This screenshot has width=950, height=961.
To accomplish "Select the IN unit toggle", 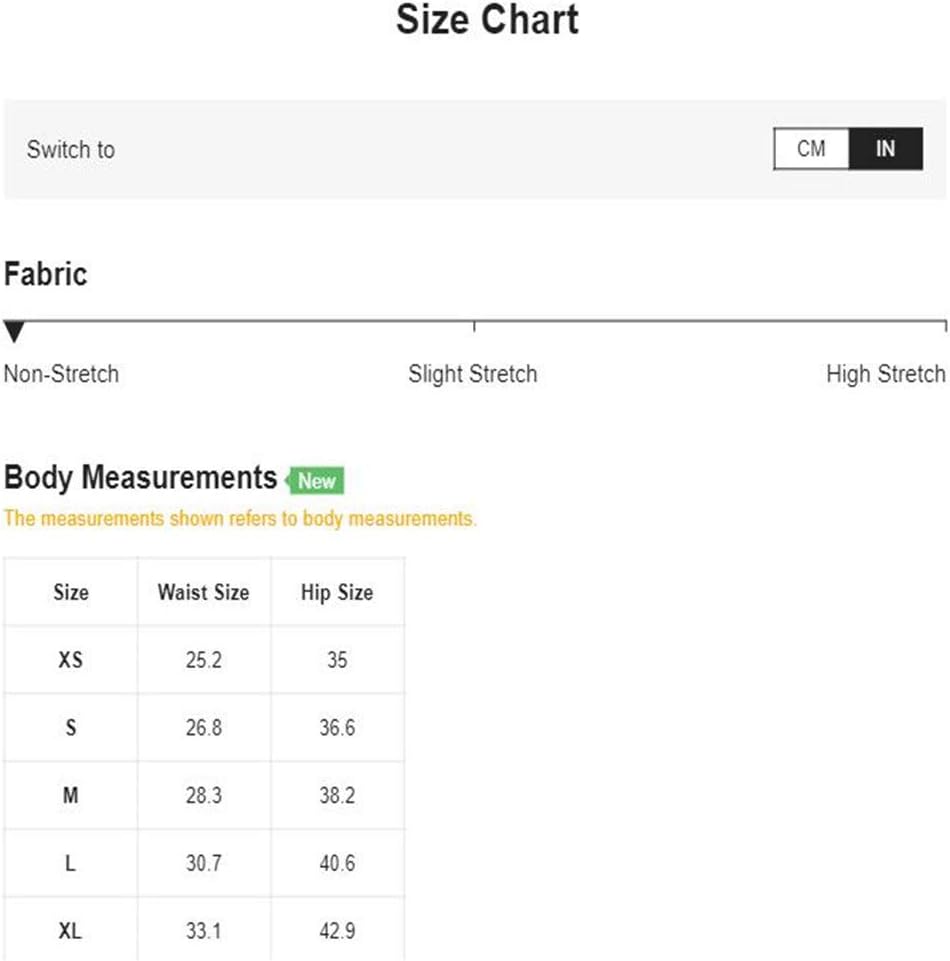I will (x=886, y=148).
